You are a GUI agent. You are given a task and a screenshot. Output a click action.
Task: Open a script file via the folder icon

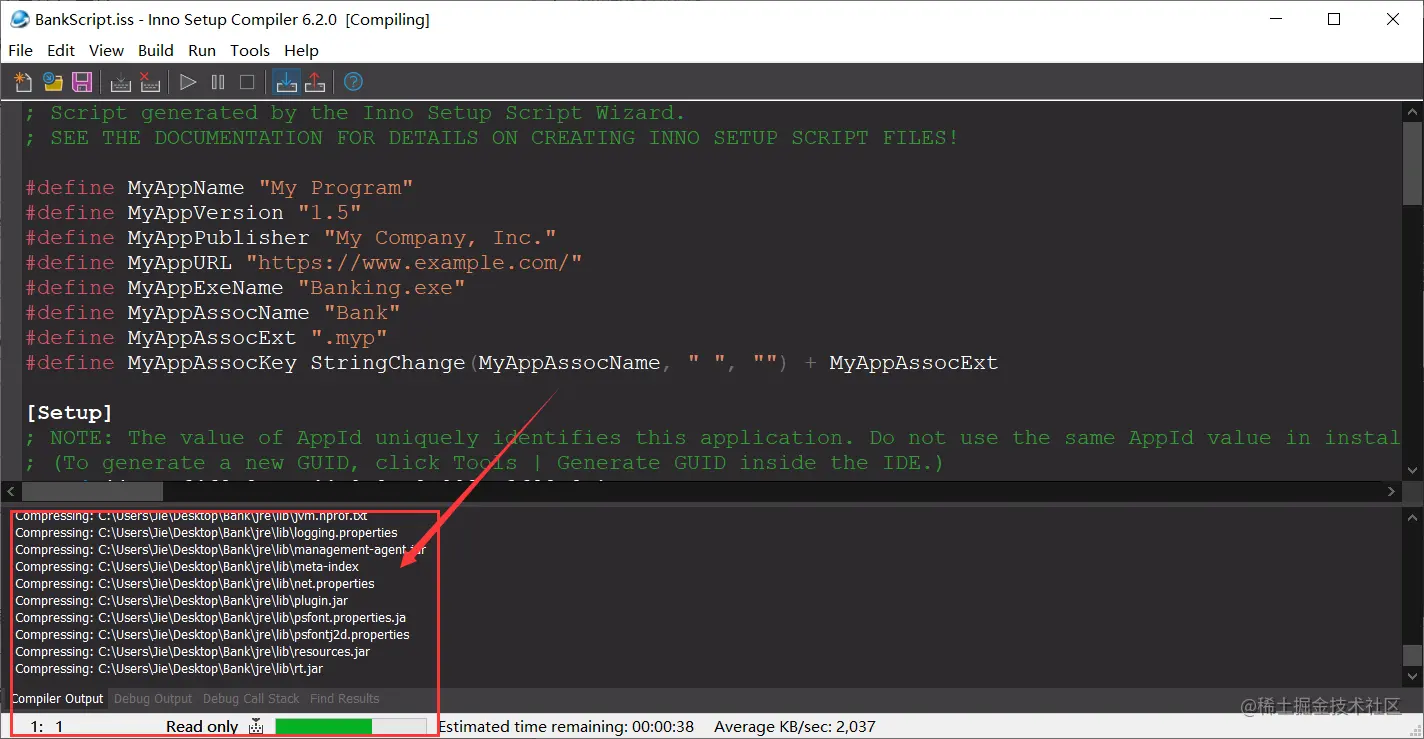click(52, 82)
